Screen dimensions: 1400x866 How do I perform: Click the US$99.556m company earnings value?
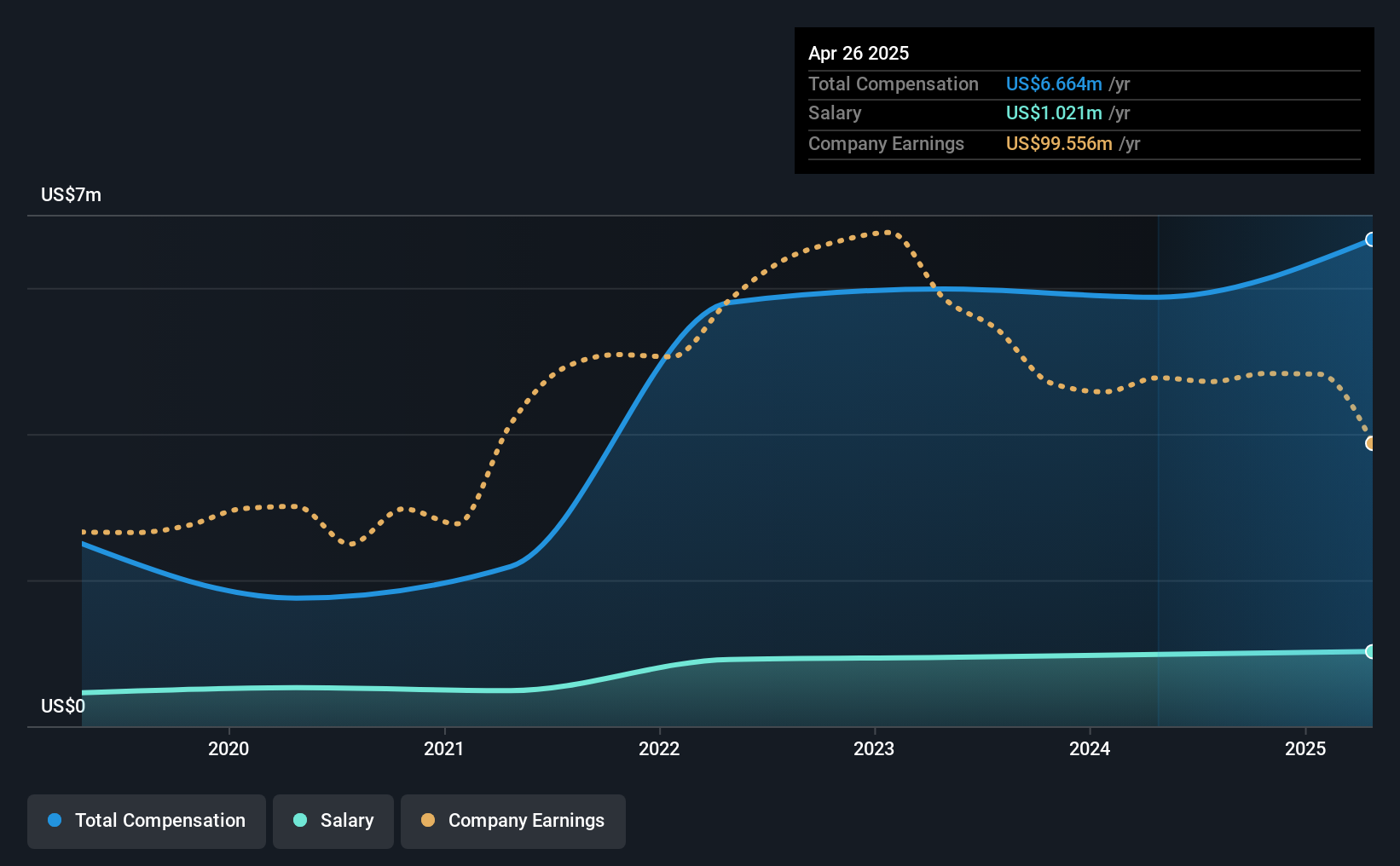(x=1059, y=143)
